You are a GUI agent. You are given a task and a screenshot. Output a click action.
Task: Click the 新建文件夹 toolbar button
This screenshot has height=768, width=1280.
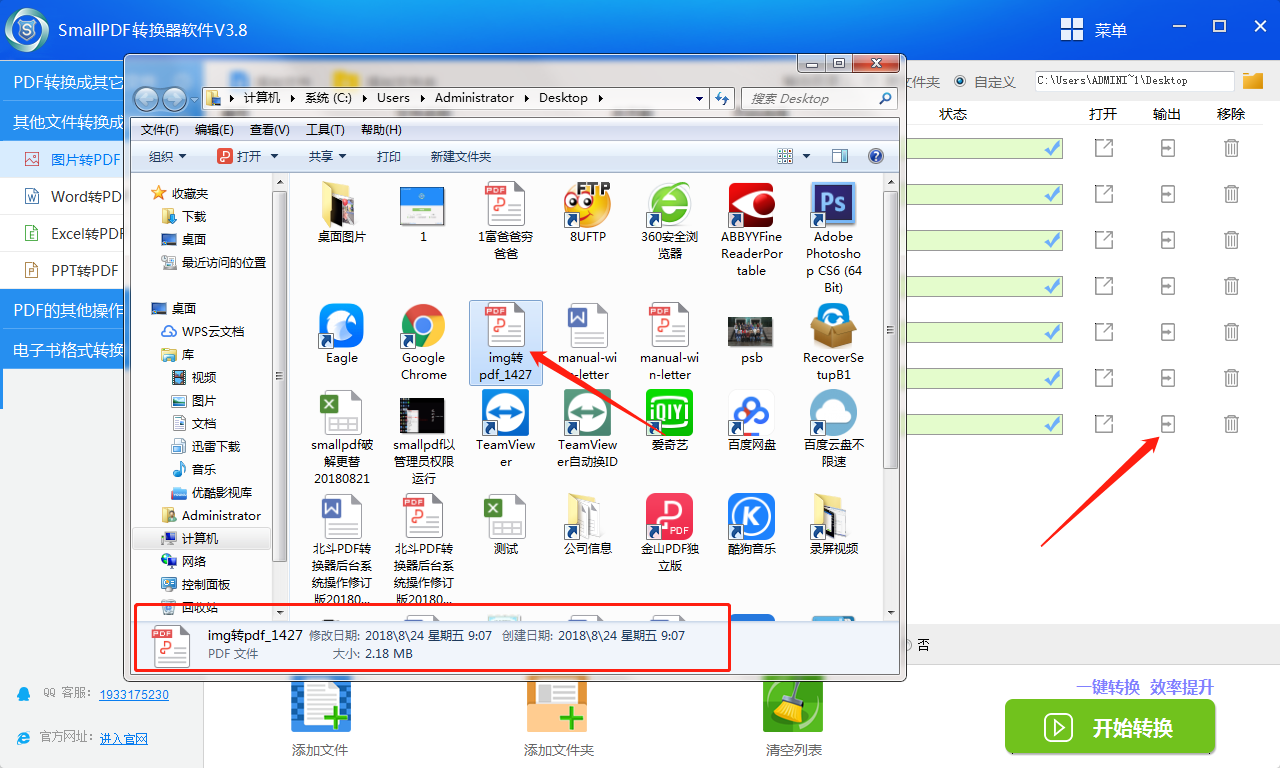[x=461, y=156]
